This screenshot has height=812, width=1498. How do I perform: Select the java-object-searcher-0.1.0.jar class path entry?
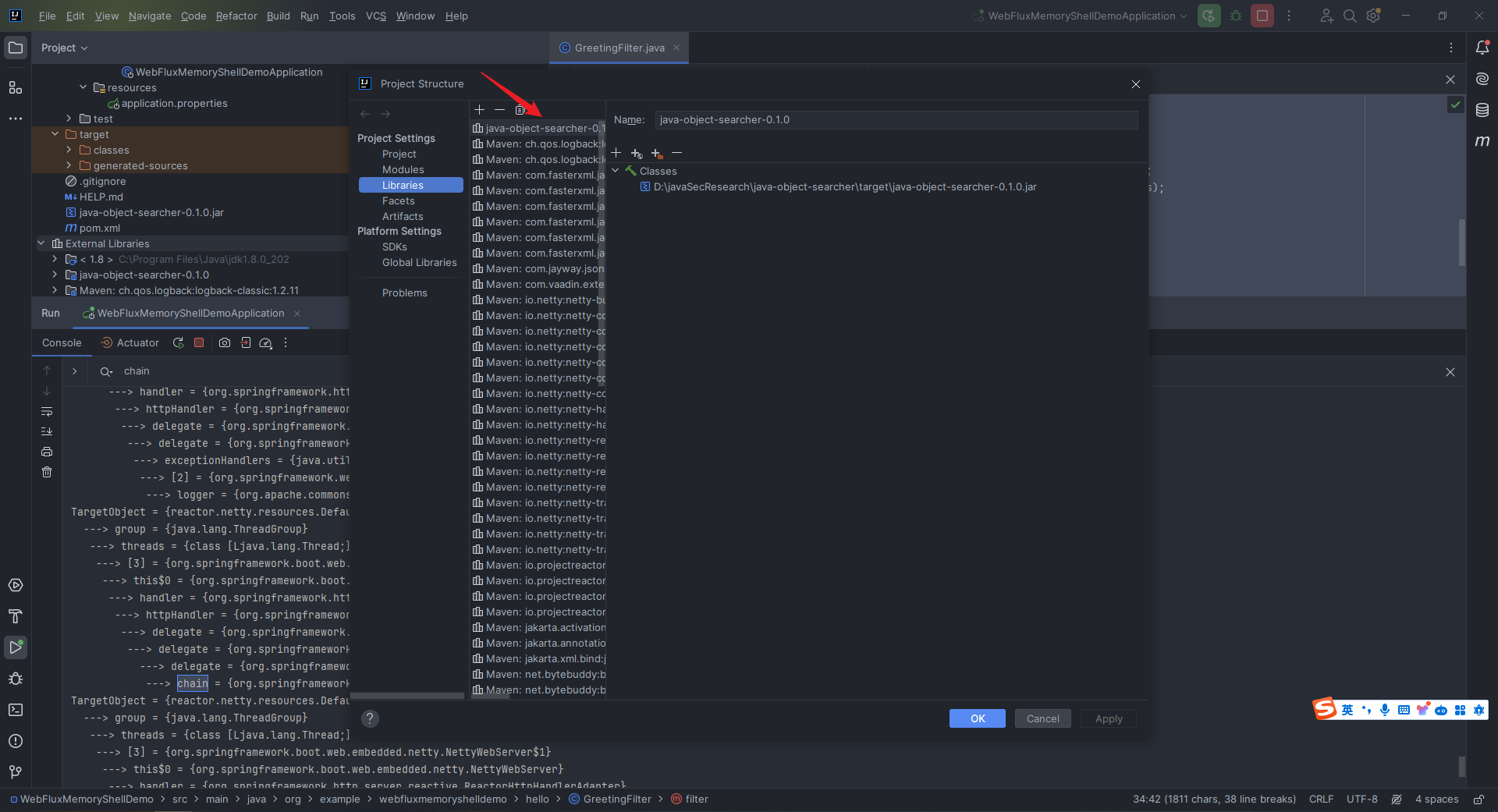pos(845,186)
